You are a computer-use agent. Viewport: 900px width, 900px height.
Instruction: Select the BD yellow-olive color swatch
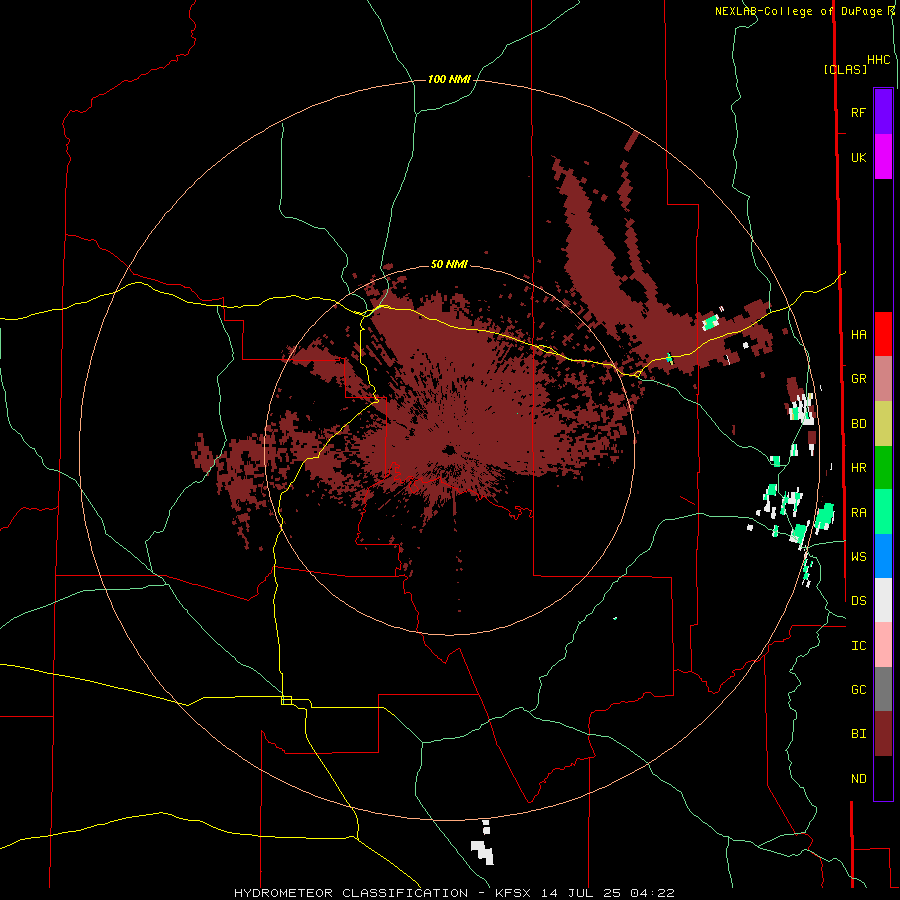click(883, 424)
